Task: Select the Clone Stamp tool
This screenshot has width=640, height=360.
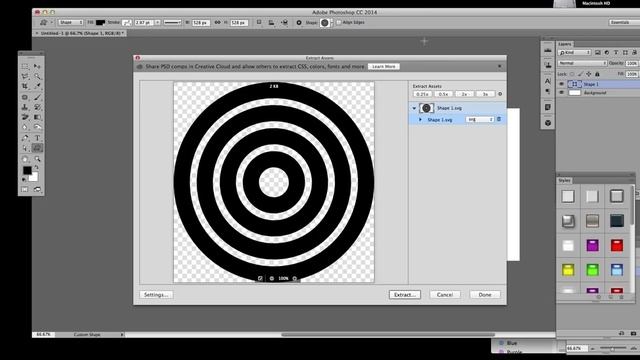Action: pos(25,107)
